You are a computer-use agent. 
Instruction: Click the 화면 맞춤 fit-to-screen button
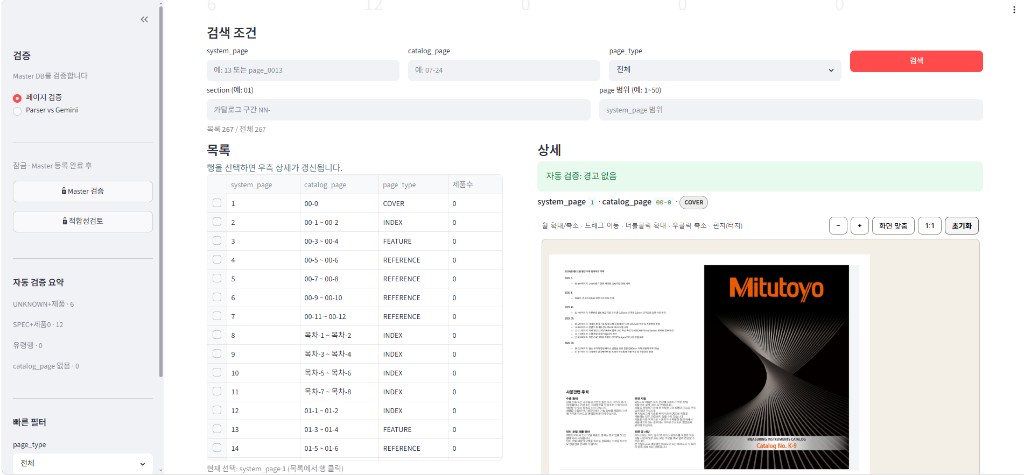(893, 226)
